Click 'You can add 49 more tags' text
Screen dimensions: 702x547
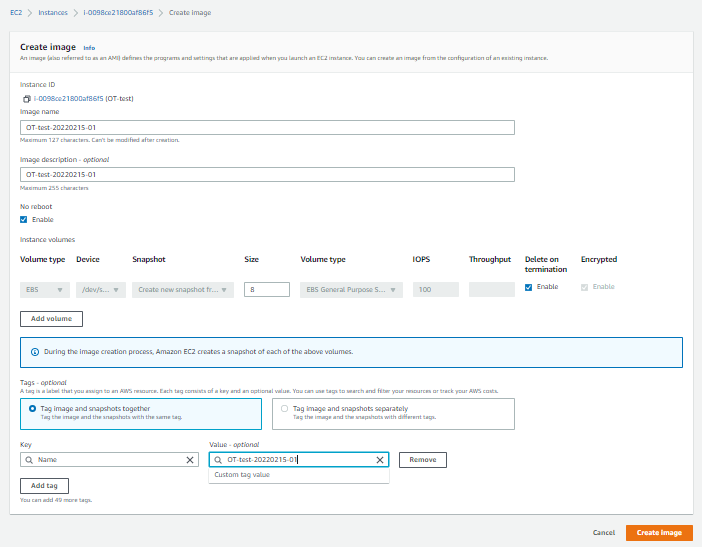click(56, 500)
